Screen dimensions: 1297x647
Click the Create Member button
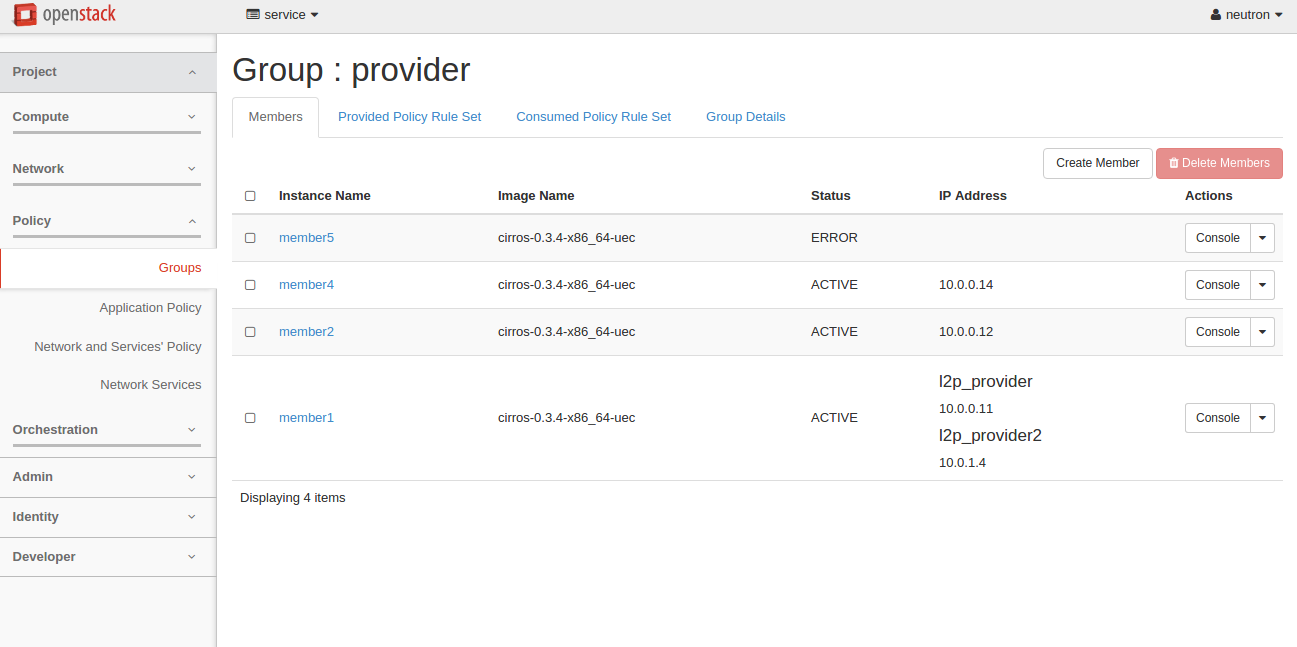[x=1097, y=163]
